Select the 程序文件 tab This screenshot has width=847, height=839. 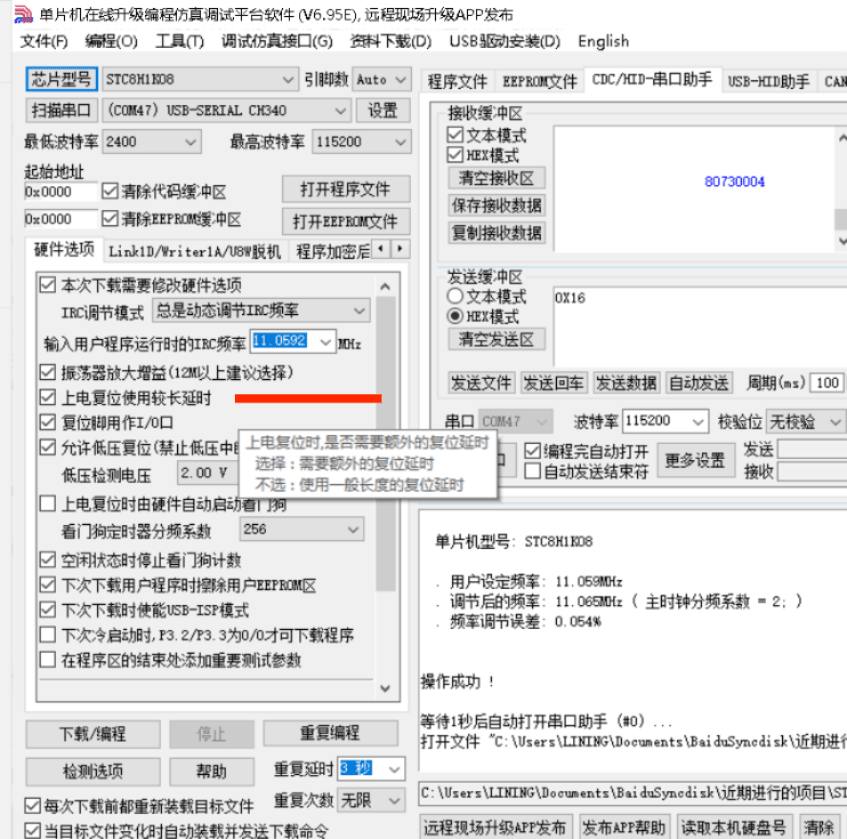click(x=458, y=82)
